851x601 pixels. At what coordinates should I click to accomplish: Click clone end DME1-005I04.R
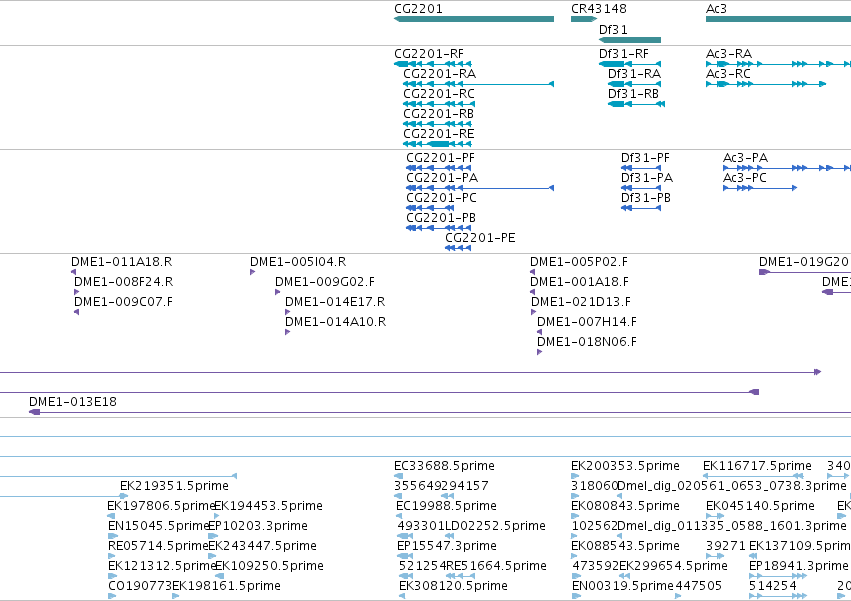(252, 272)
